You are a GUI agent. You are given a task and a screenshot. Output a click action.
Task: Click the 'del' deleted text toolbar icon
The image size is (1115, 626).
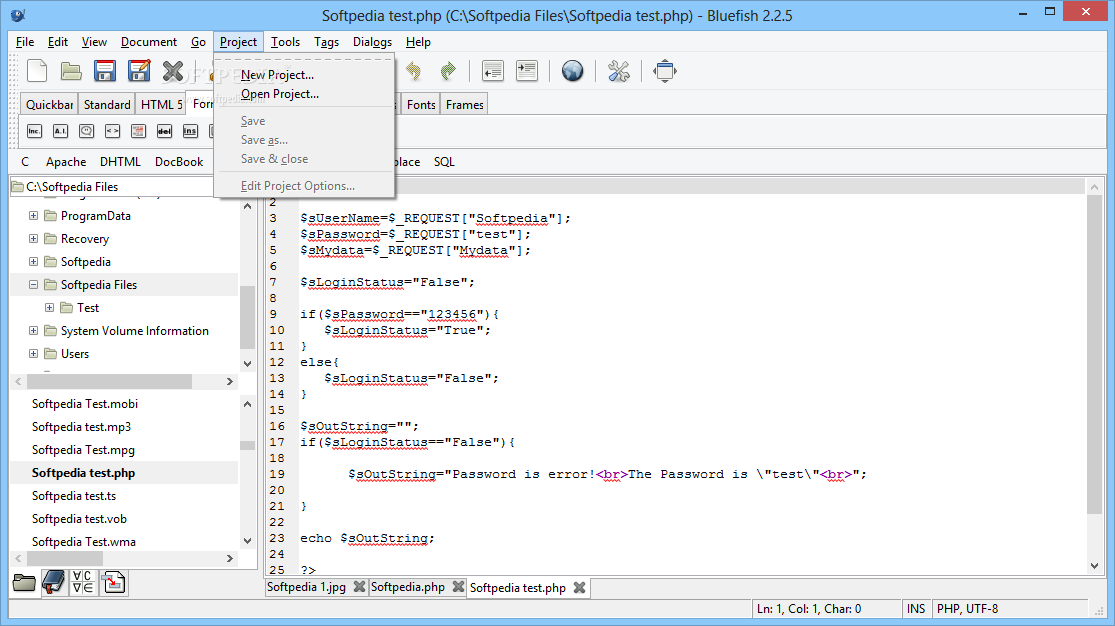pos(164,131)
